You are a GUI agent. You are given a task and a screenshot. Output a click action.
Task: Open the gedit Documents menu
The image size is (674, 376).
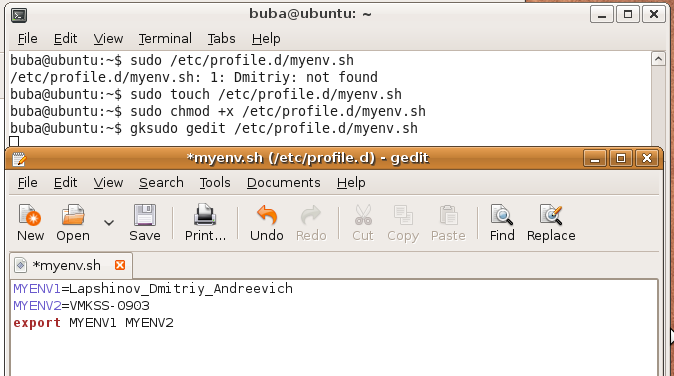coord(283,183)
